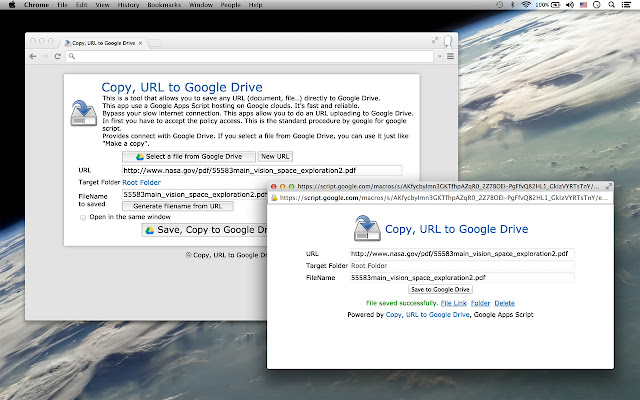
Task: Click the Save to Google Drive button
Action: (440, 289)
